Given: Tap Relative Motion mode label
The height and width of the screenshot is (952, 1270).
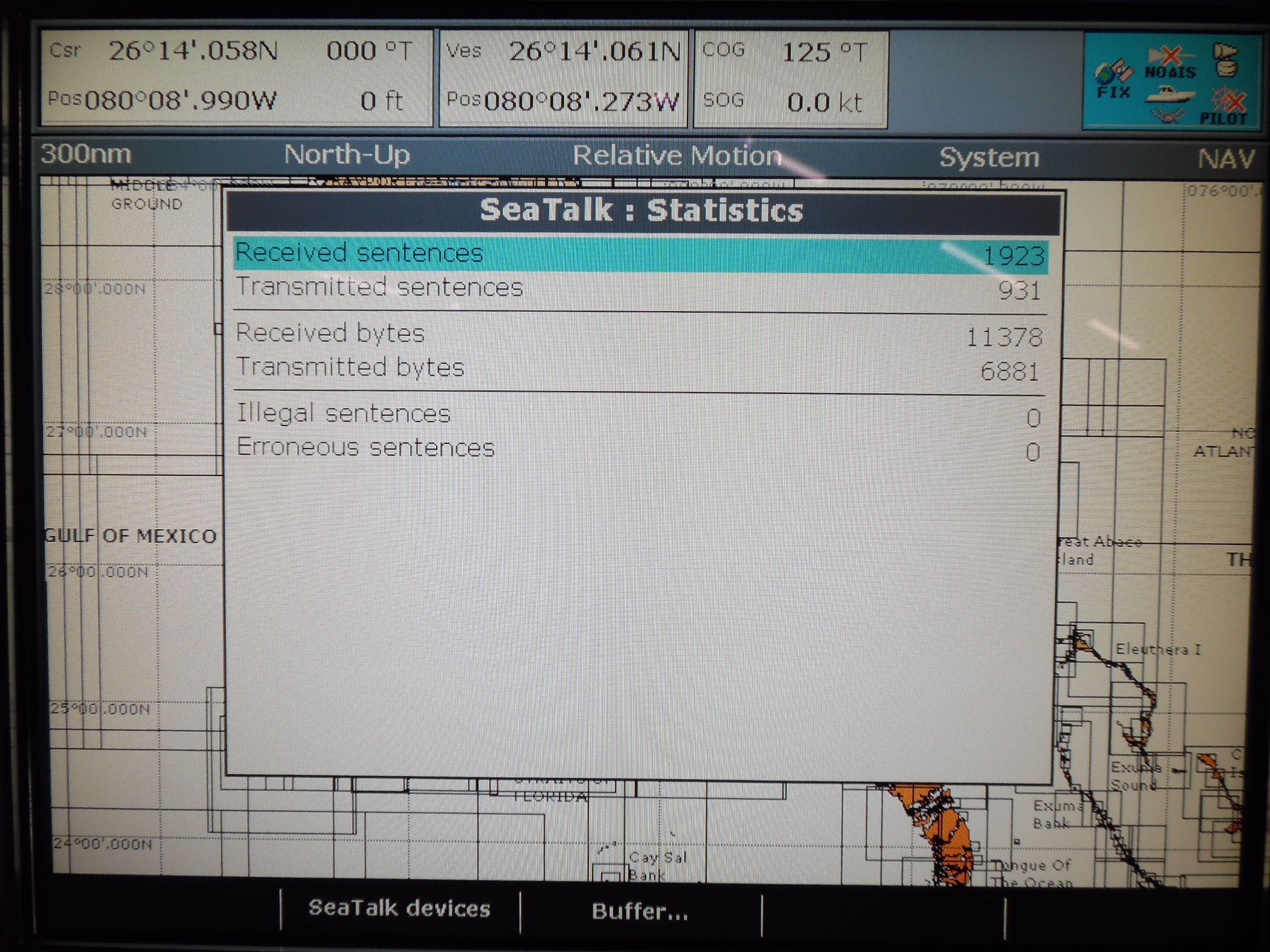Looking at the screenshot, I should click(x=677, y=156).
